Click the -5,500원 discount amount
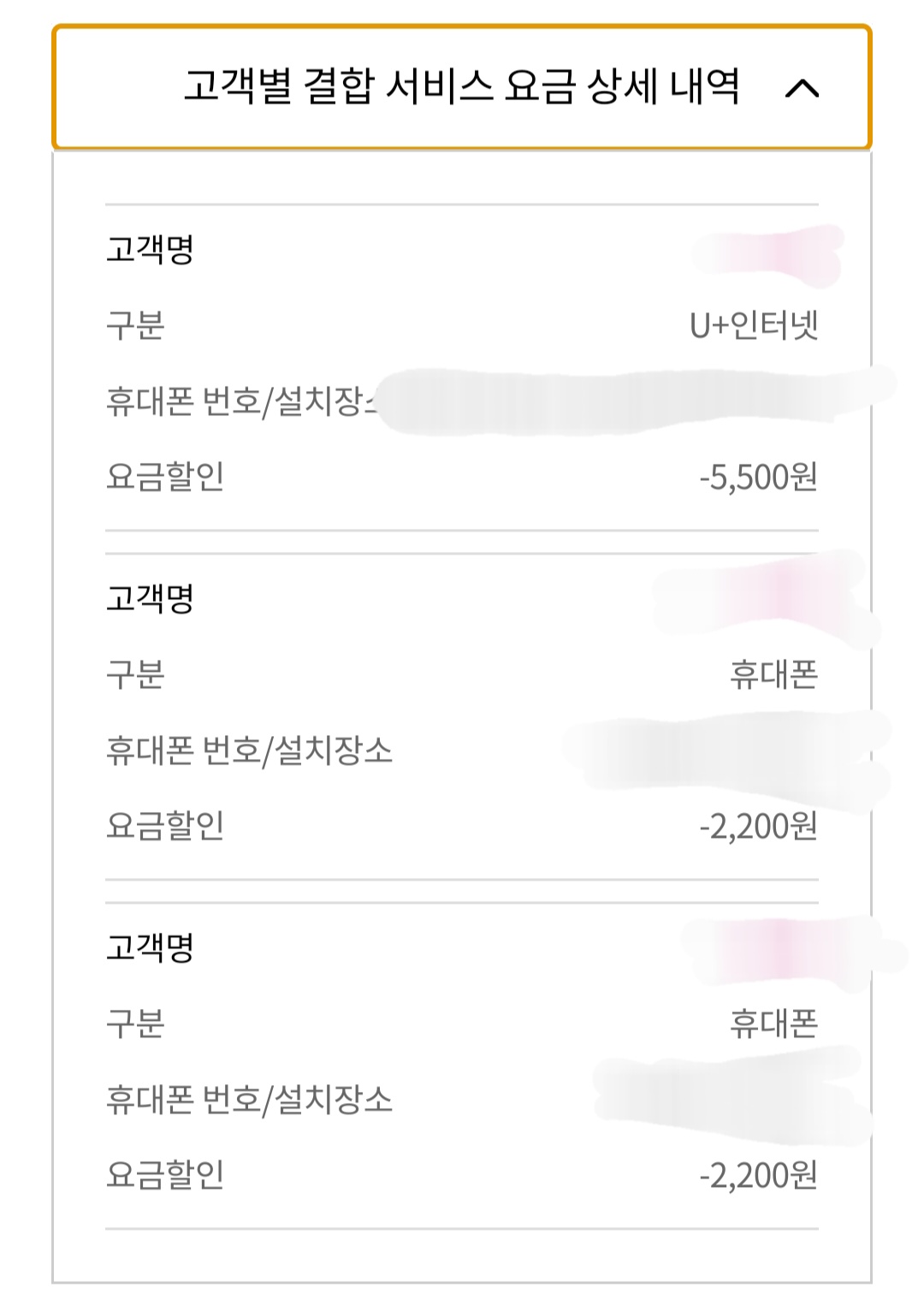The height and width of the screenshot is (1294, 924). (x=758, y=477)
